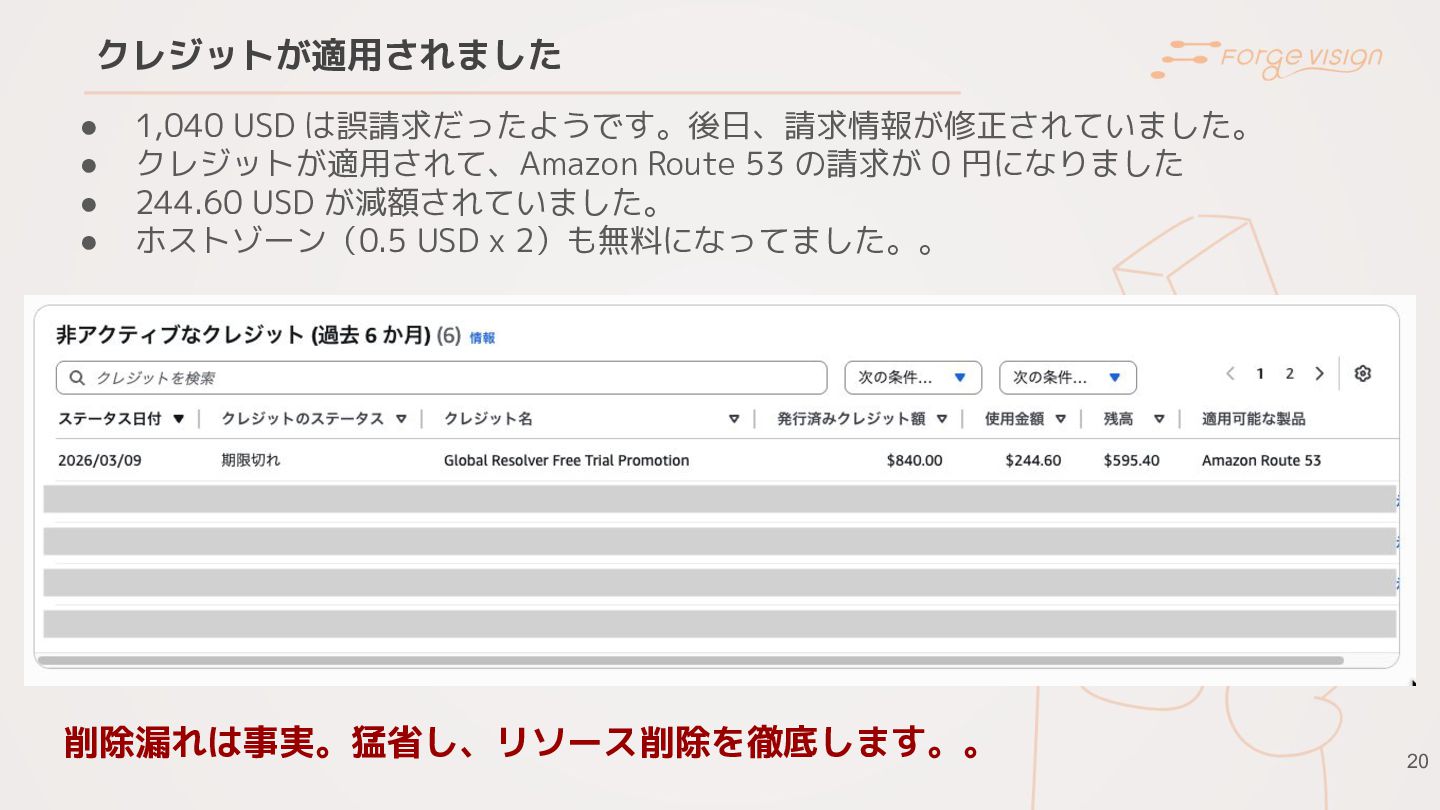Click the horizontal scrollbar of credits table

690,660
